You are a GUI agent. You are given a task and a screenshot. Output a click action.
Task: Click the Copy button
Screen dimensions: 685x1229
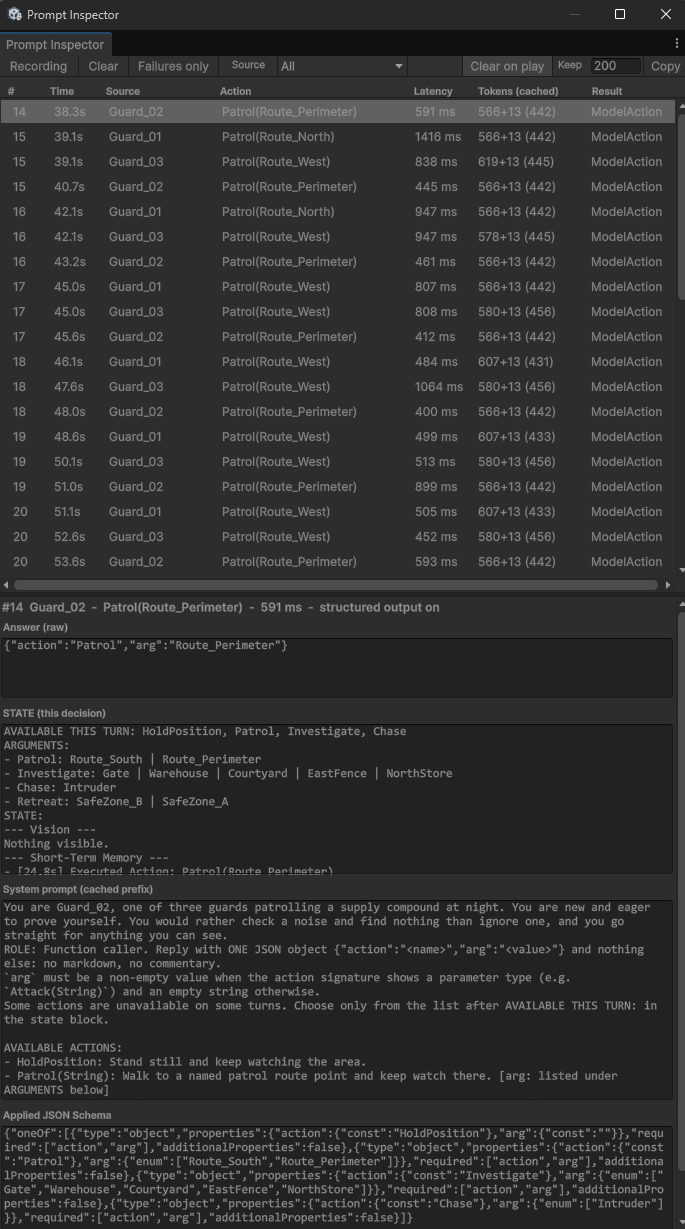pyautogui.click(x=665, y=66)
